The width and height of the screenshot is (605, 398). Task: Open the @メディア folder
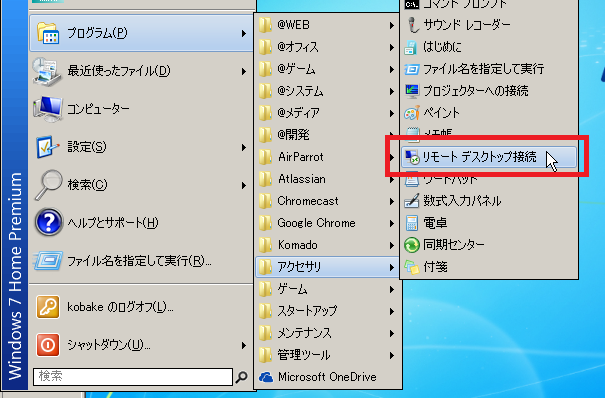click(x=327, y=113)
